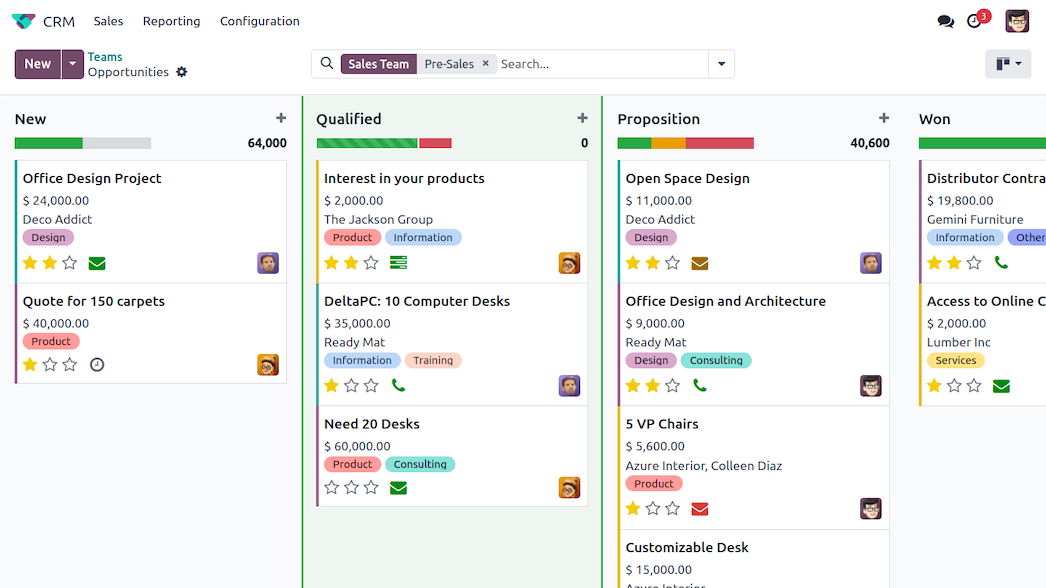Focus the Search input field
Image resolution: width=1046 pixels, height=588 pixels.
tap(600, 64)
